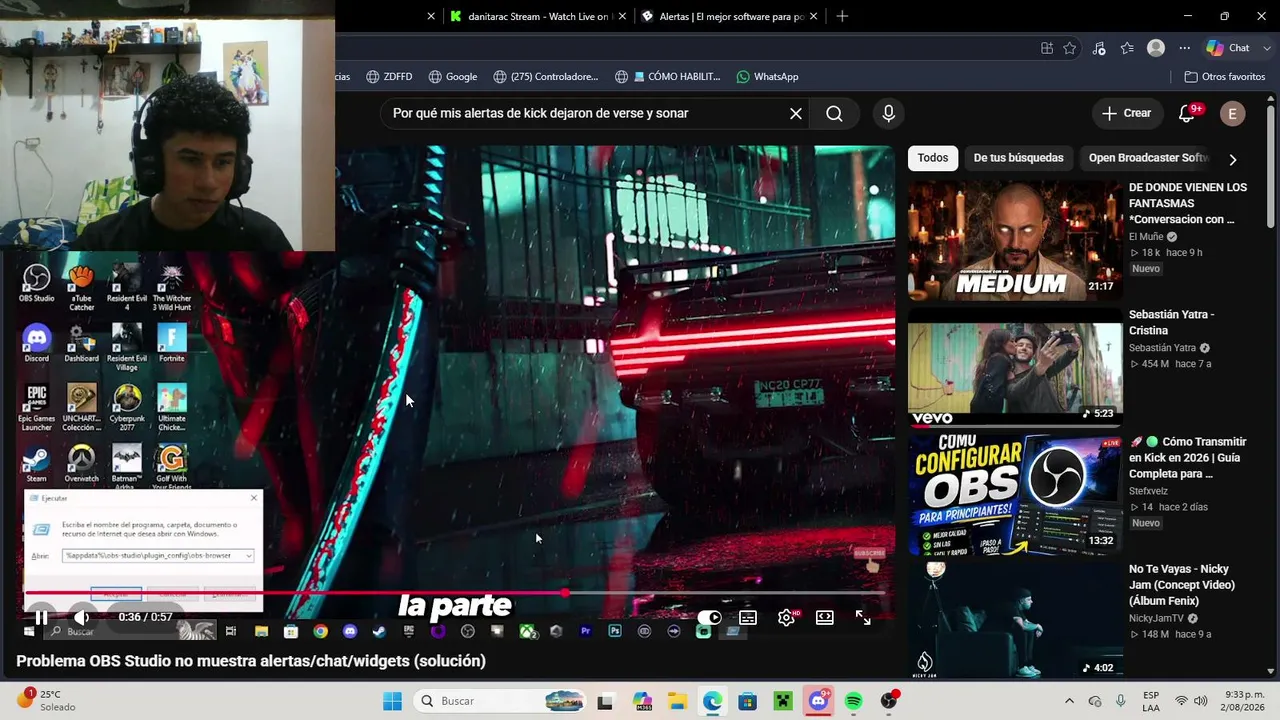
Task: Go to the NickyJamTV channel
Action: point(1156,618)
